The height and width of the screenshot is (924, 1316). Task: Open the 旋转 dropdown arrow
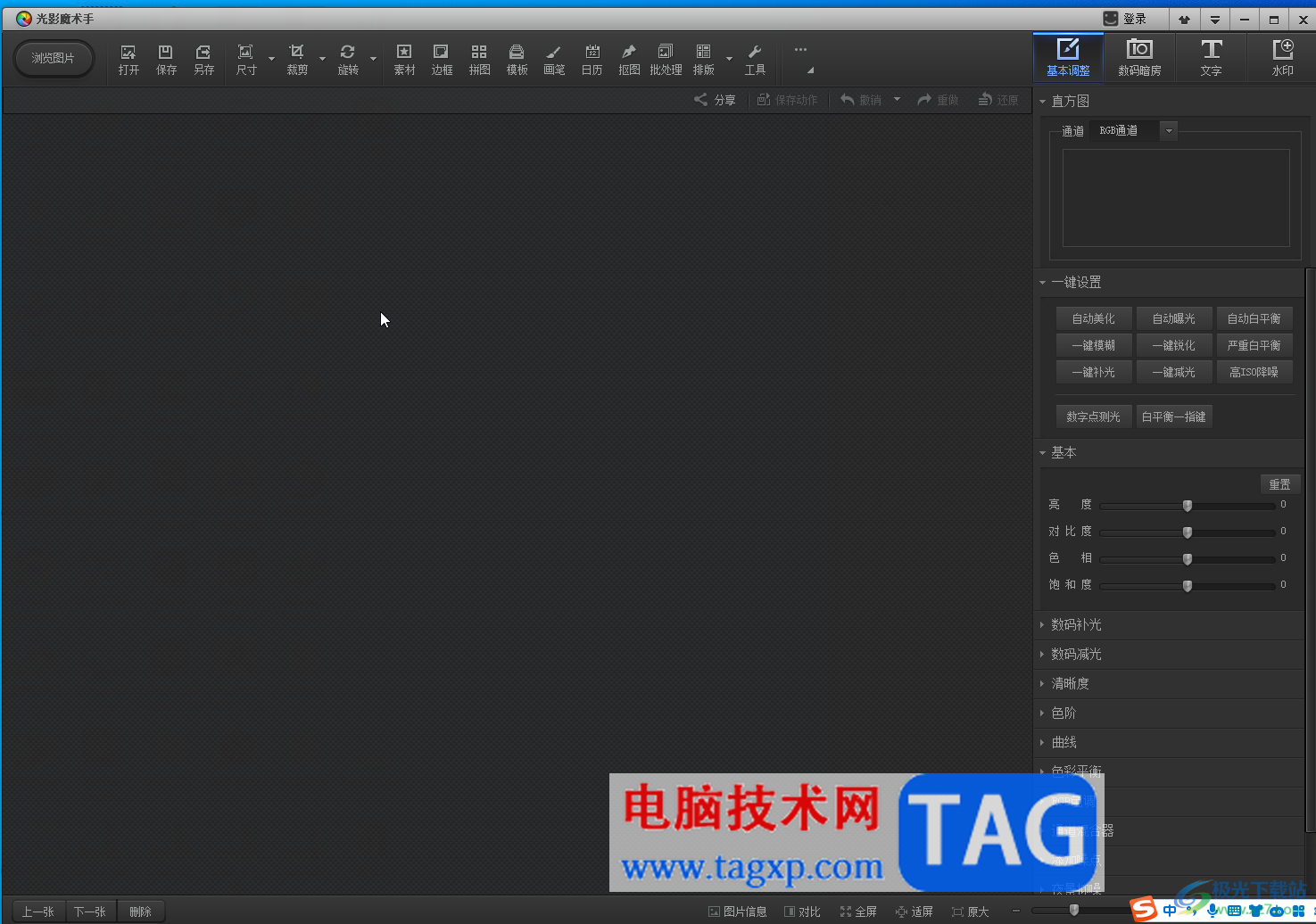(373, 59)
